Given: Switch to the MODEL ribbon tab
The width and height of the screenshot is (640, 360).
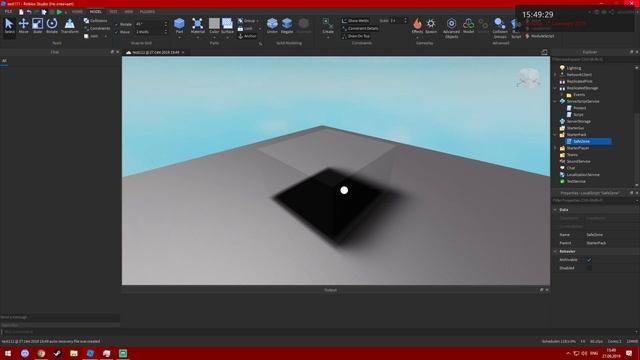Looking at the screenshot, I should click(x=96, y=12).
